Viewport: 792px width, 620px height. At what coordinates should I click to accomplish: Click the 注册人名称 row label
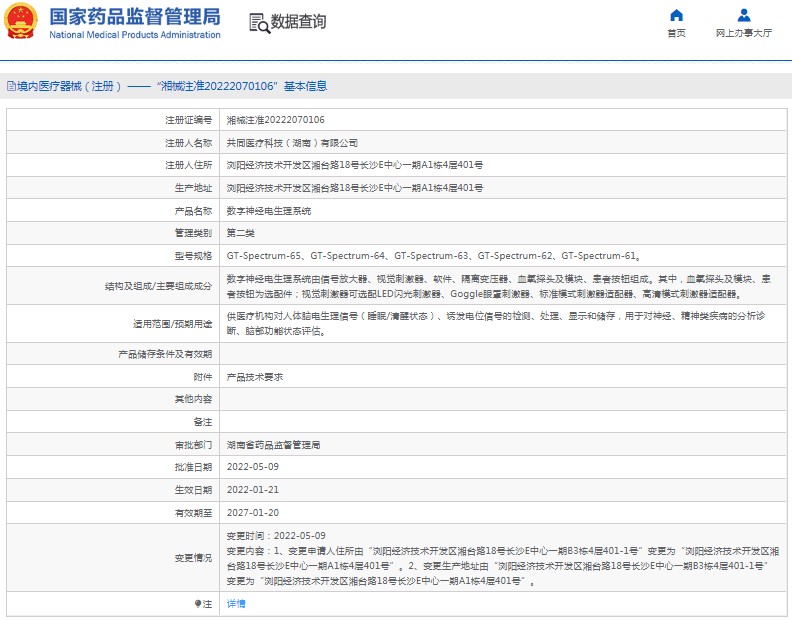coord(188,143)
